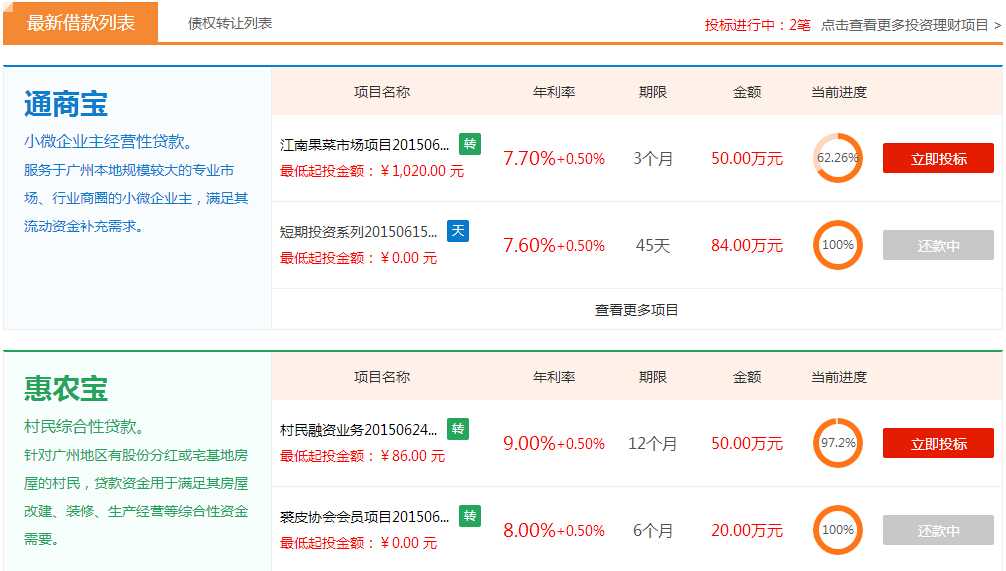Click the 100% progress ring for 裘皮协会会员项目
1006x571 pixels.
click(837, 530)
